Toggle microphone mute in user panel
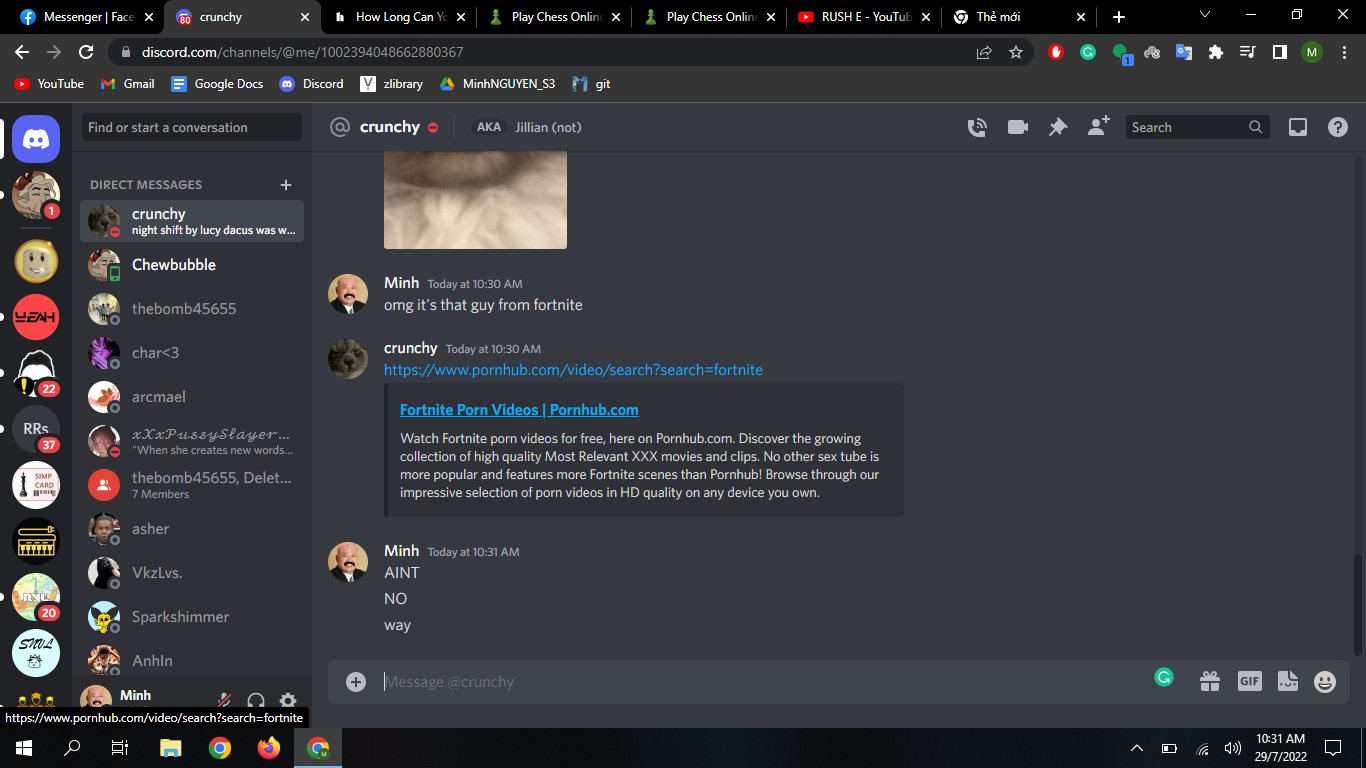This screenshot has height=768, width=1366. (x=225, y=701)
